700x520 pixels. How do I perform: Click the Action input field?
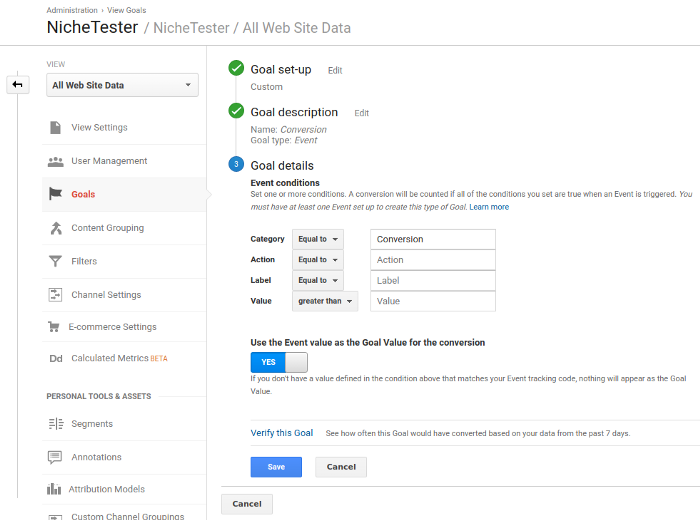tap(433, 260)
